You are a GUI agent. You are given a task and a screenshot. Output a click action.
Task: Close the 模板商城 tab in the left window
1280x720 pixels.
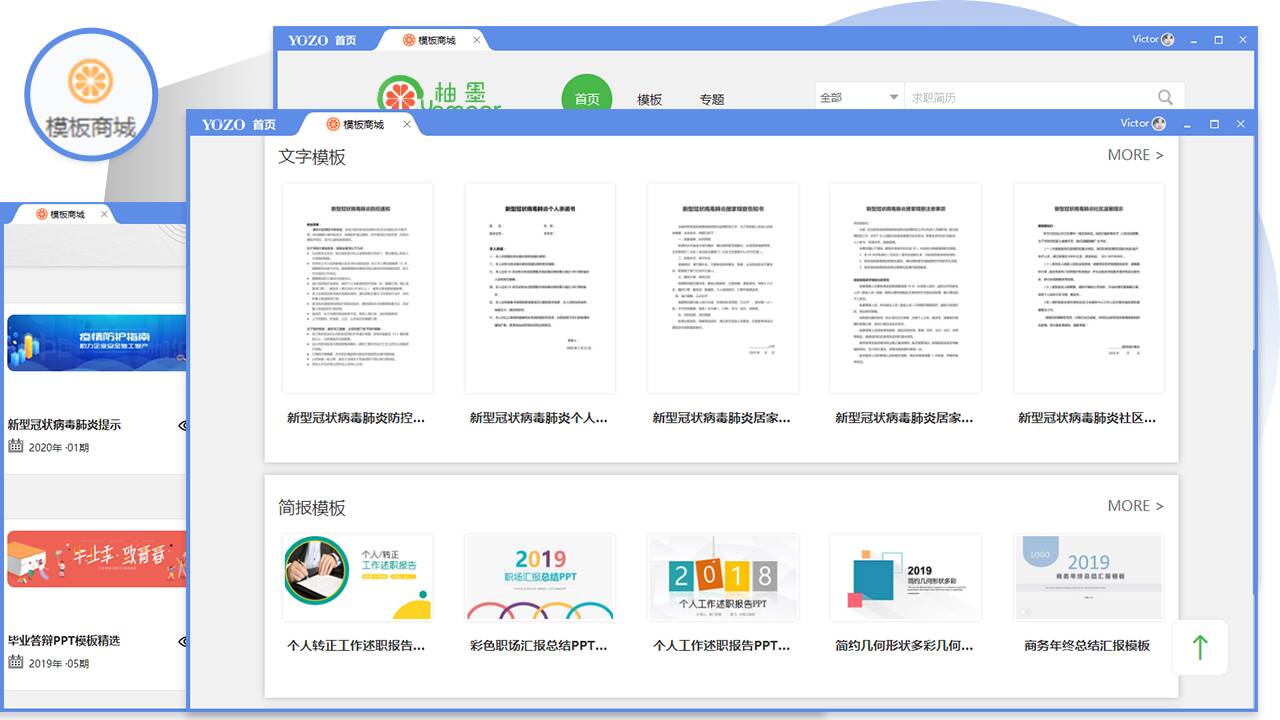(x=104, y=214)
